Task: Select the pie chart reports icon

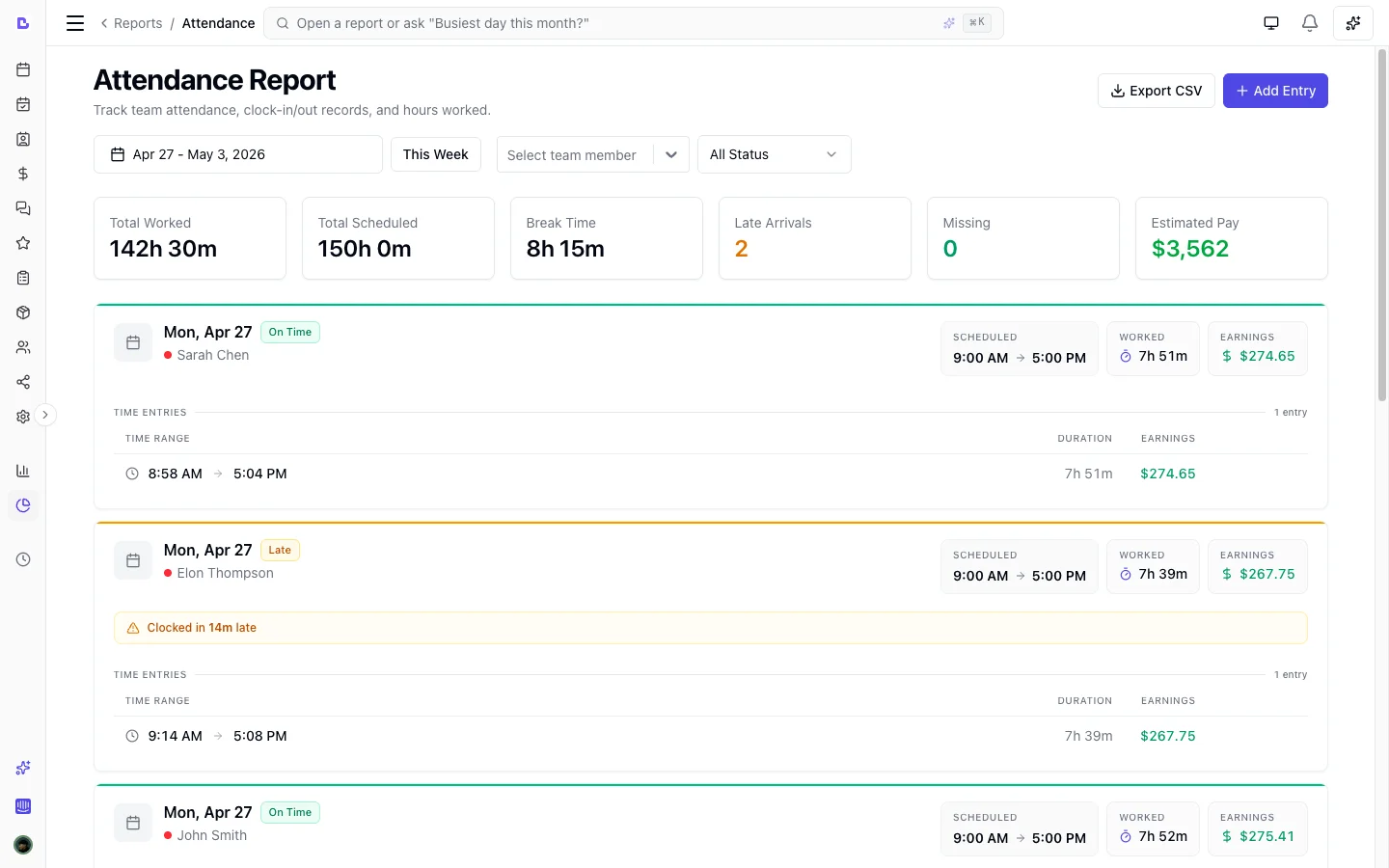Action: click(23, 505)
